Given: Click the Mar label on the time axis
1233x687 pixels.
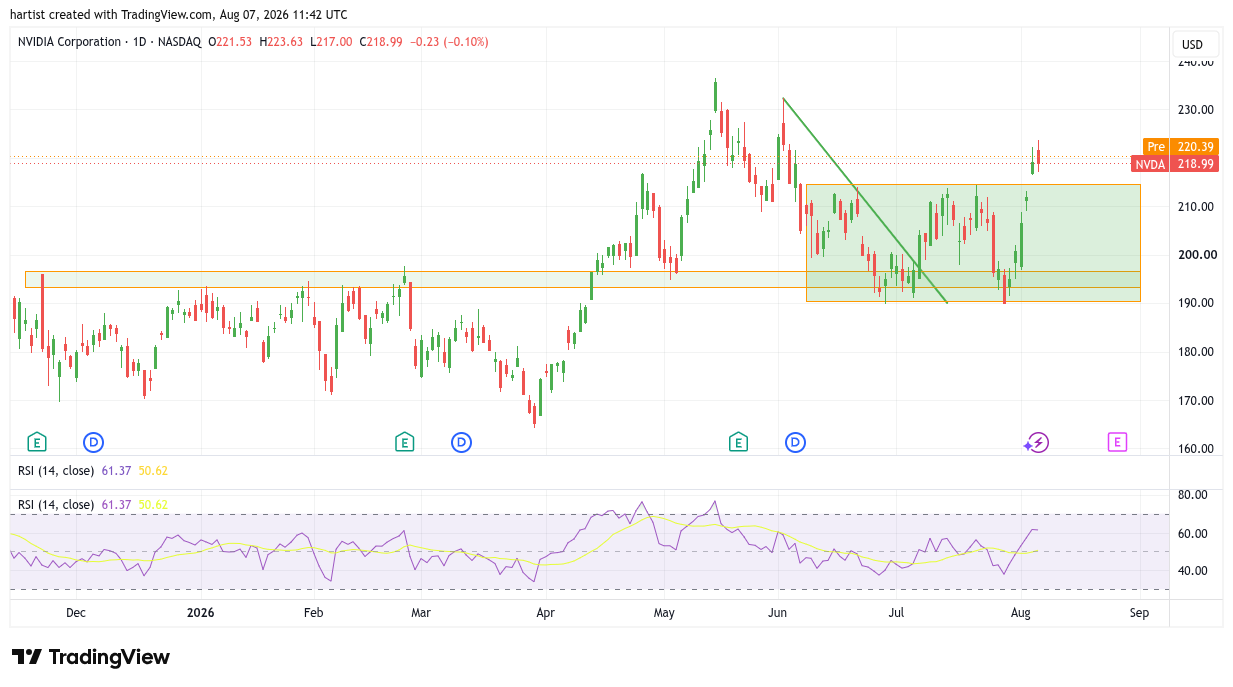Looking at the screenshot, I should coord(421,612).
